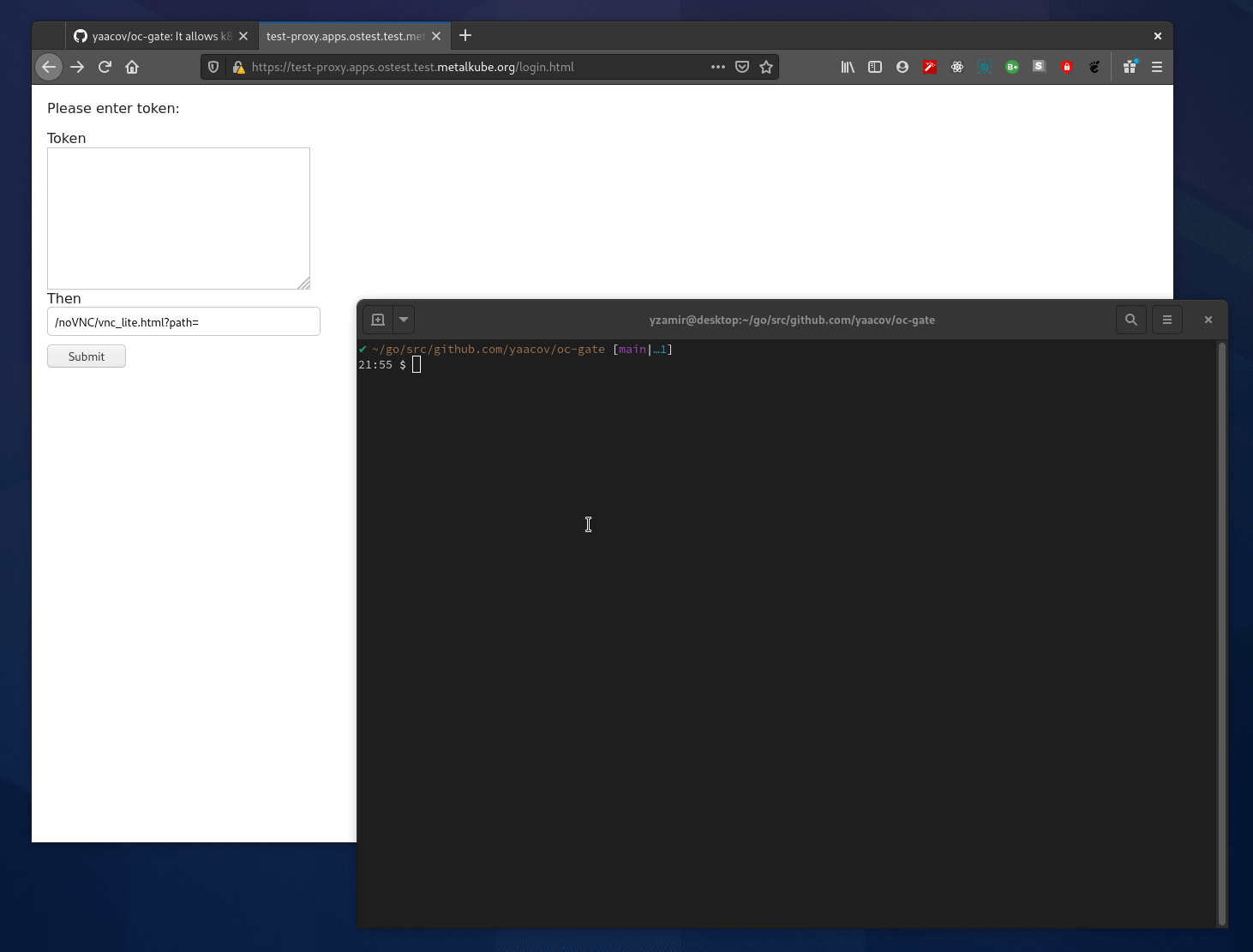Screen dimensions: 1253x952
Task: Close the yaacov/oc-gate tab
Action: tap(243, 36)
